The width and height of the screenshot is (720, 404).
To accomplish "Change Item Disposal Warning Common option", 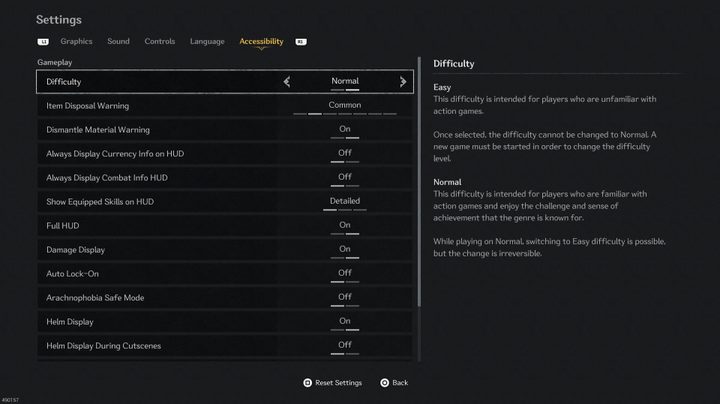I will [344, 105].
